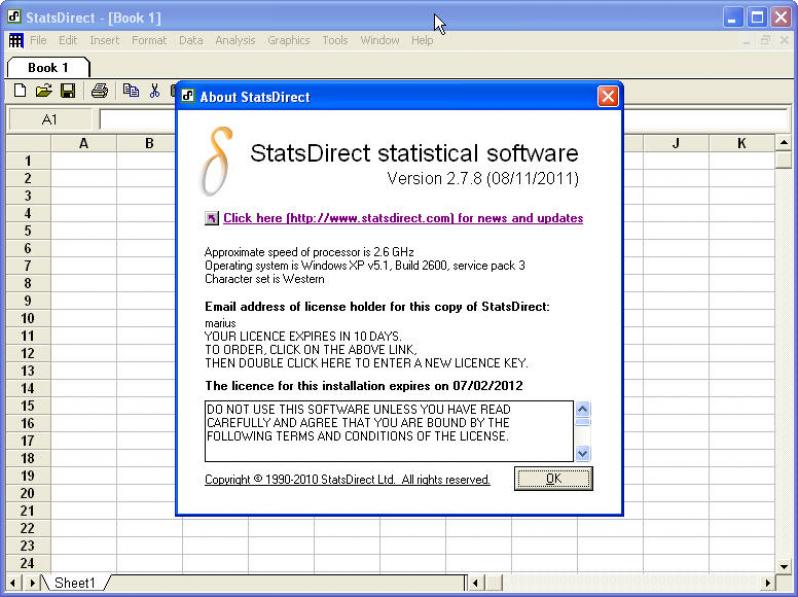Click the 'Character set is Western' text

click(x=264, y=279)
